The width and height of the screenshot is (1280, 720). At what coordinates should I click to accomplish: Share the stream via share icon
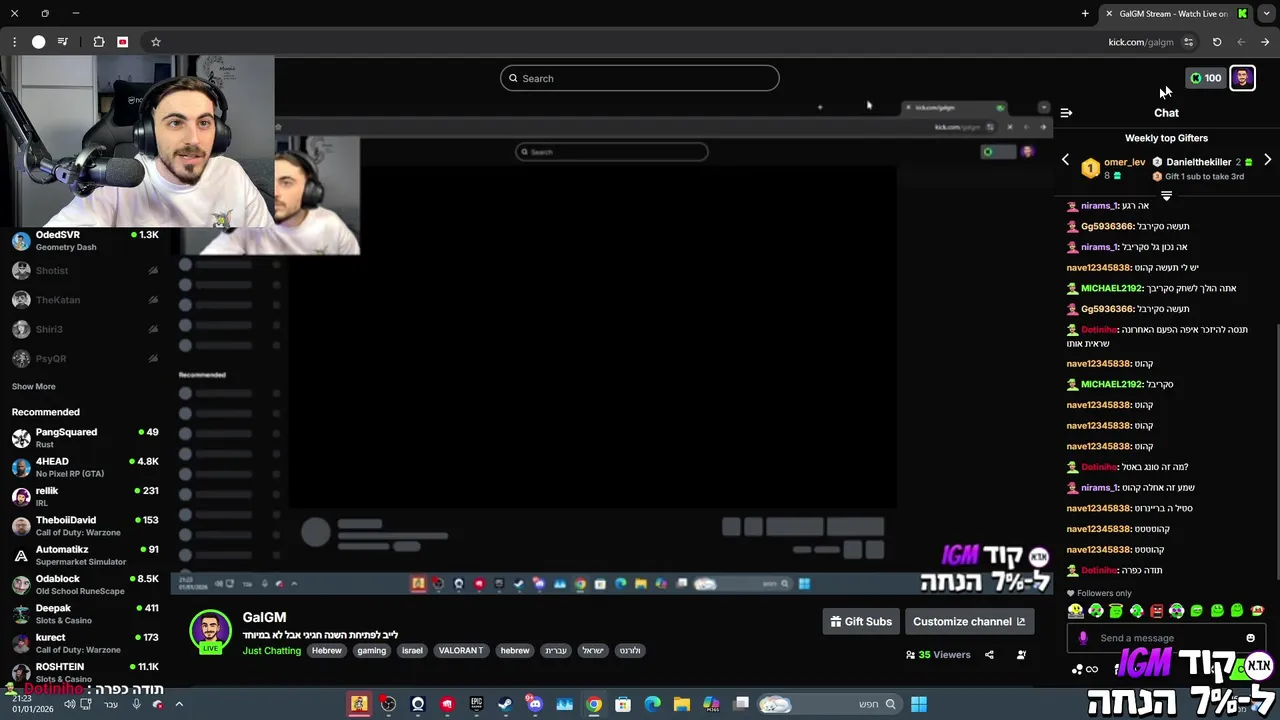(989, 655)
